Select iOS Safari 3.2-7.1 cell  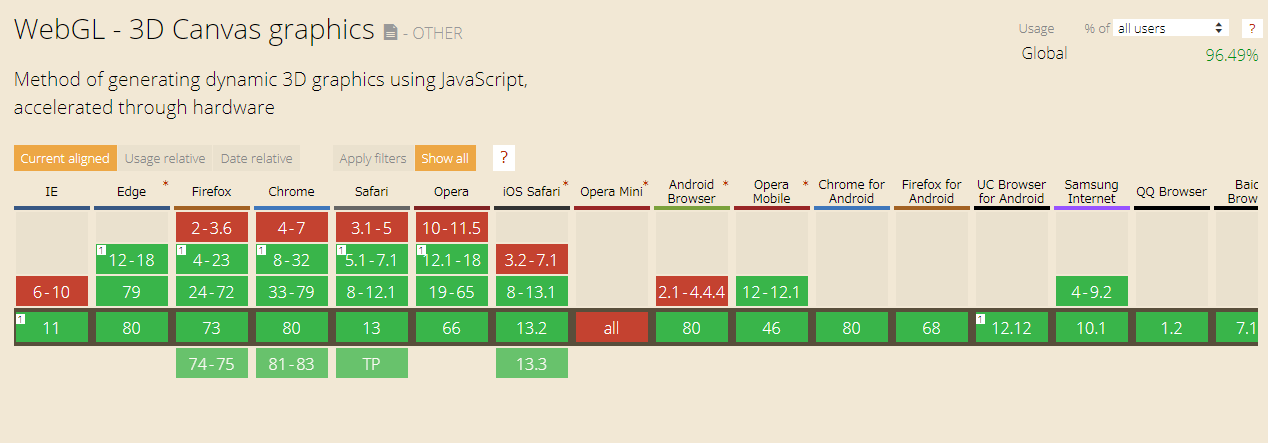click(531, 259)
